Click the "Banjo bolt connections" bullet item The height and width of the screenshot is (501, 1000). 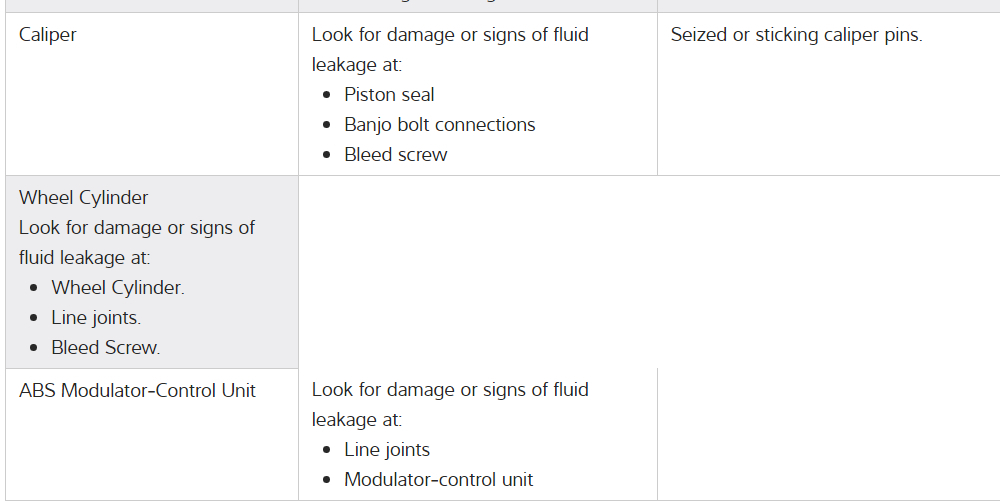point(439,125)
